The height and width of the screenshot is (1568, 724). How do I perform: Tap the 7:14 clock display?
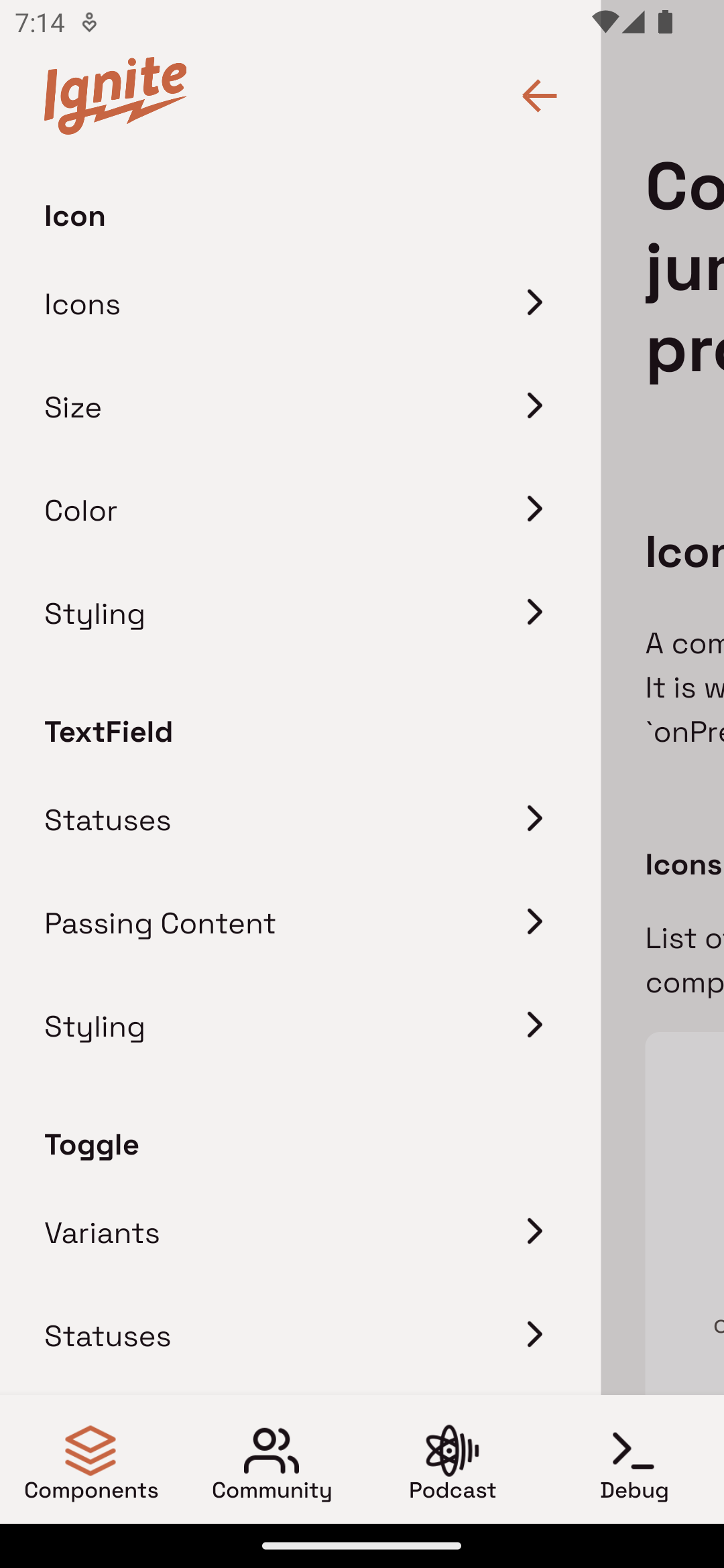coord(42,22)
